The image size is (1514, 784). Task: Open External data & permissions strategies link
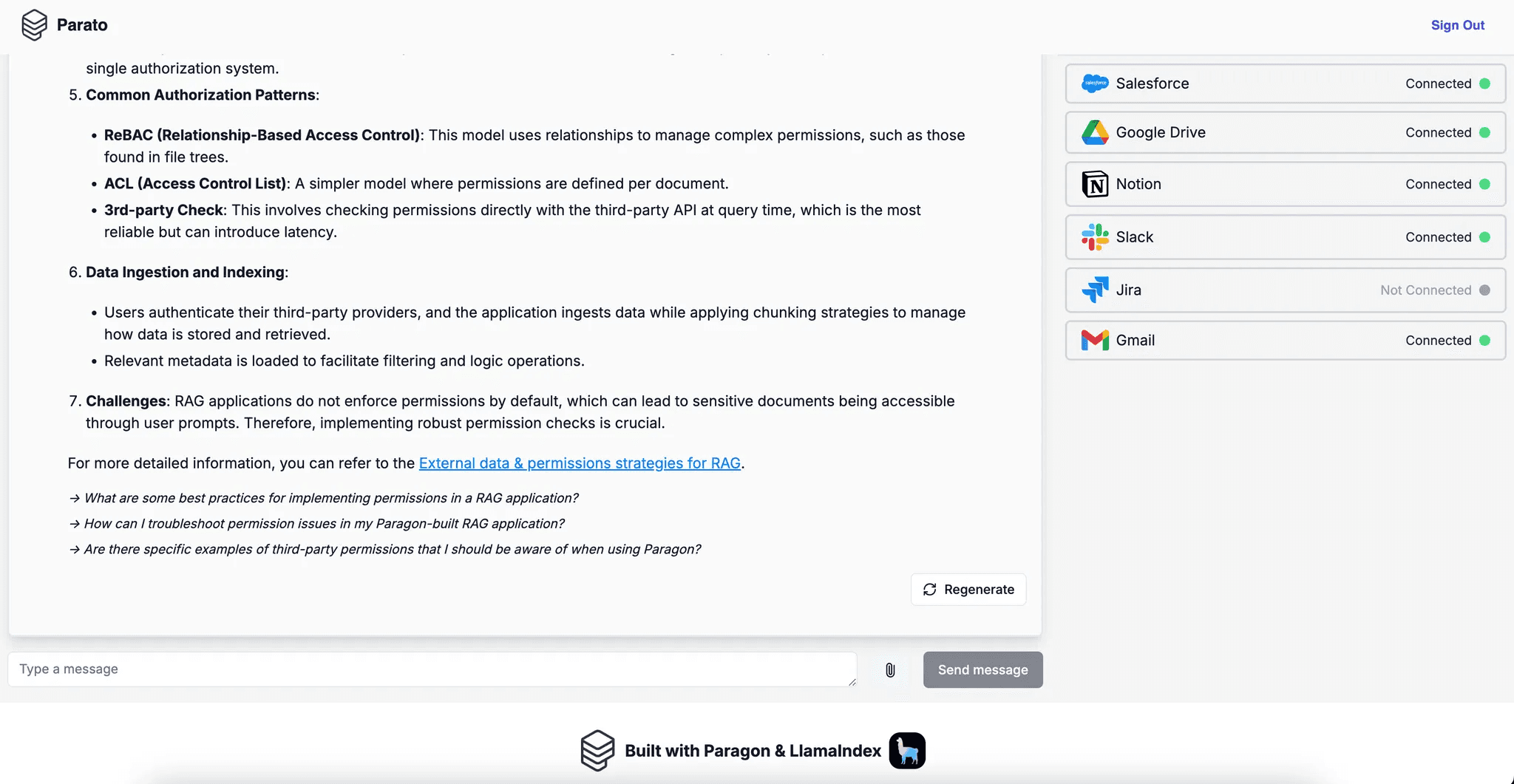580,463
